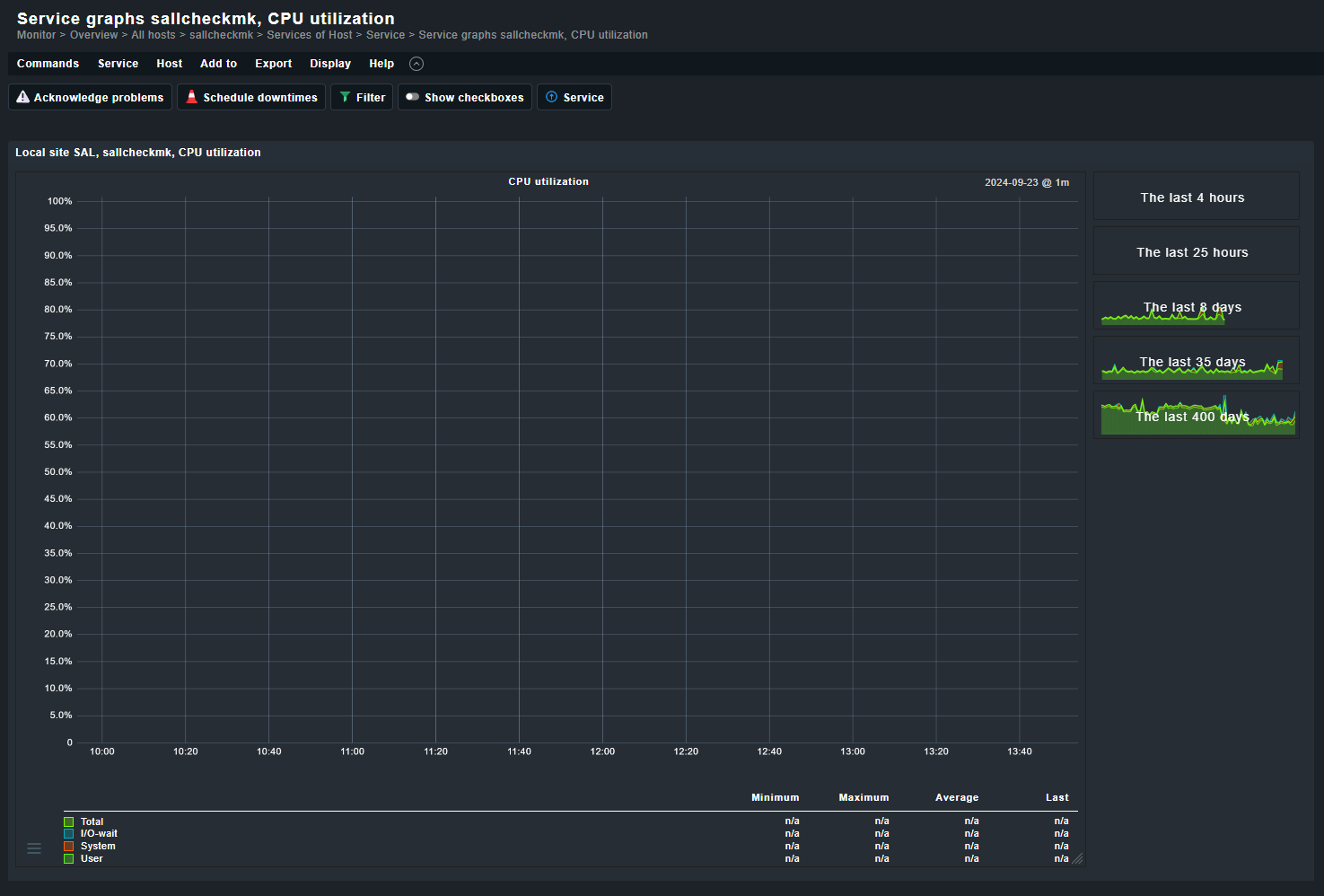Screen dimensions: 1324x896
Task: Open the Export menu
Action: click(x=273, y=63)
